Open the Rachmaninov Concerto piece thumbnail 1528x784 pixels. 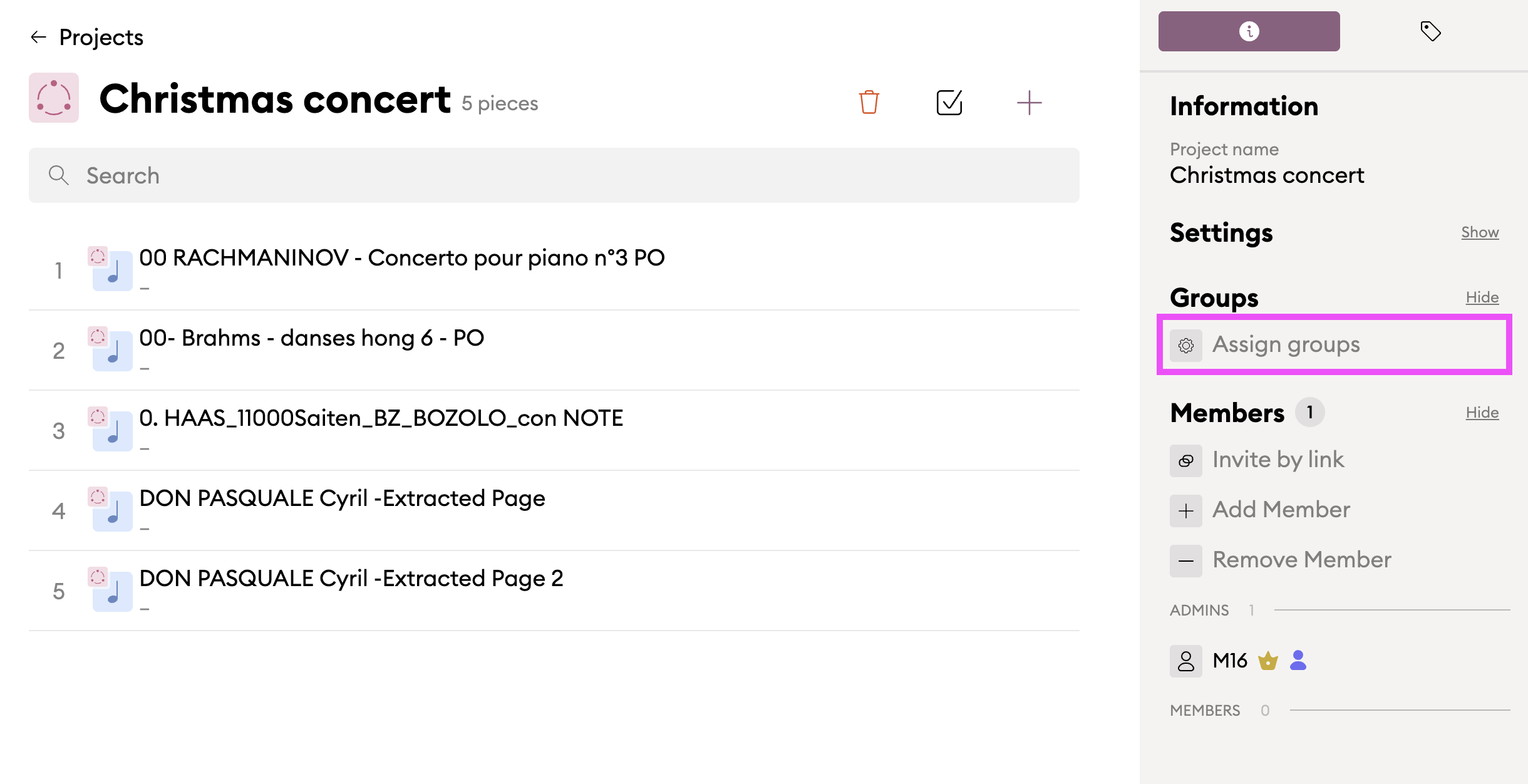(x=111, y=270)
